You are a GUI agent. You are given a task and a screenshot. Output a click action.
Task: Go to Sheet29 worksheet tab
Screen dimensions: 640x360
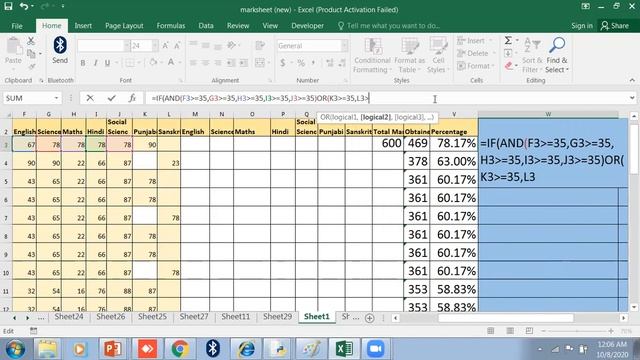(277, 317)
